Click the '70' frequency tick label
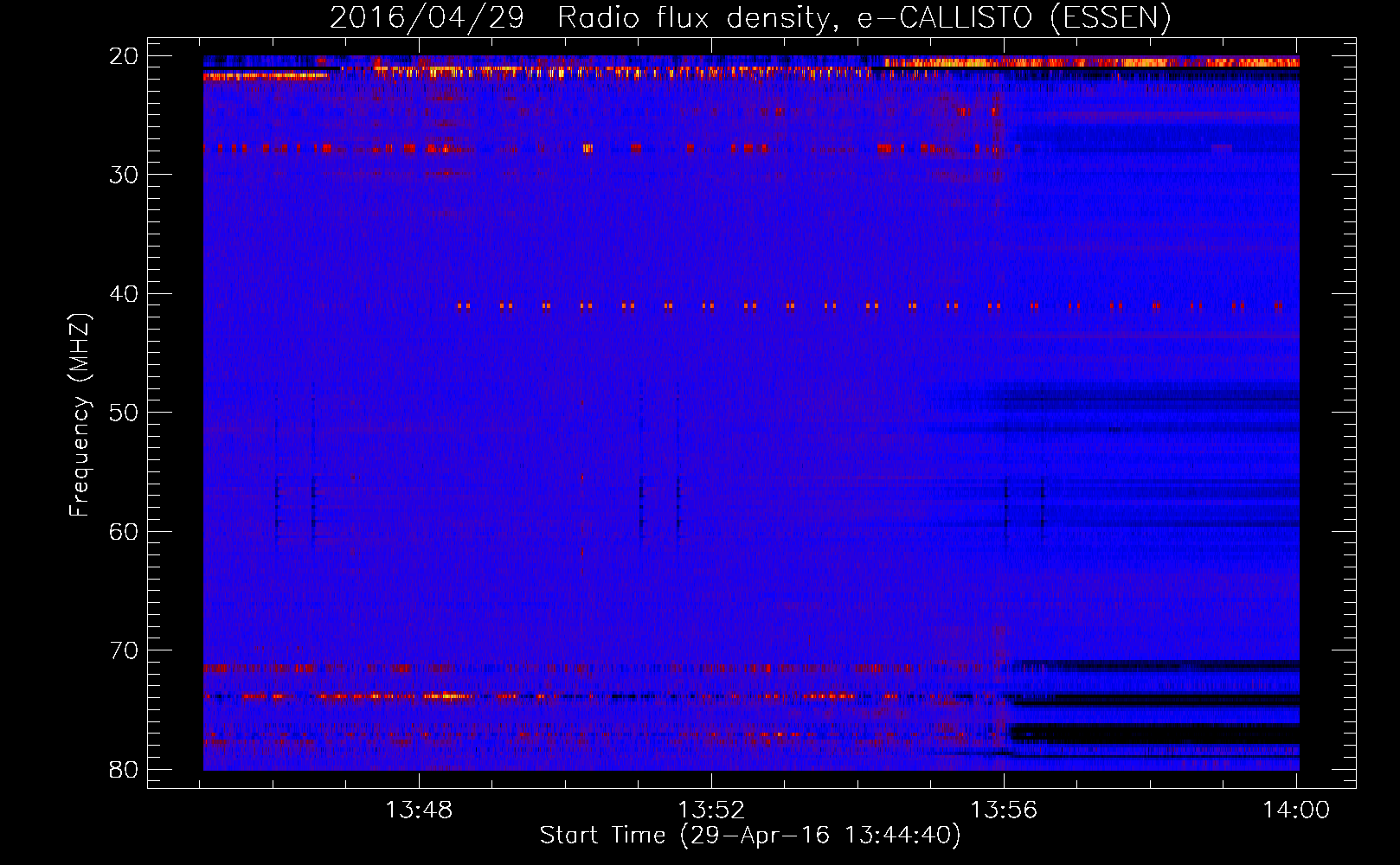This screenshot has height=865, width=1400. pyautogui.click(x=124, y=650)
